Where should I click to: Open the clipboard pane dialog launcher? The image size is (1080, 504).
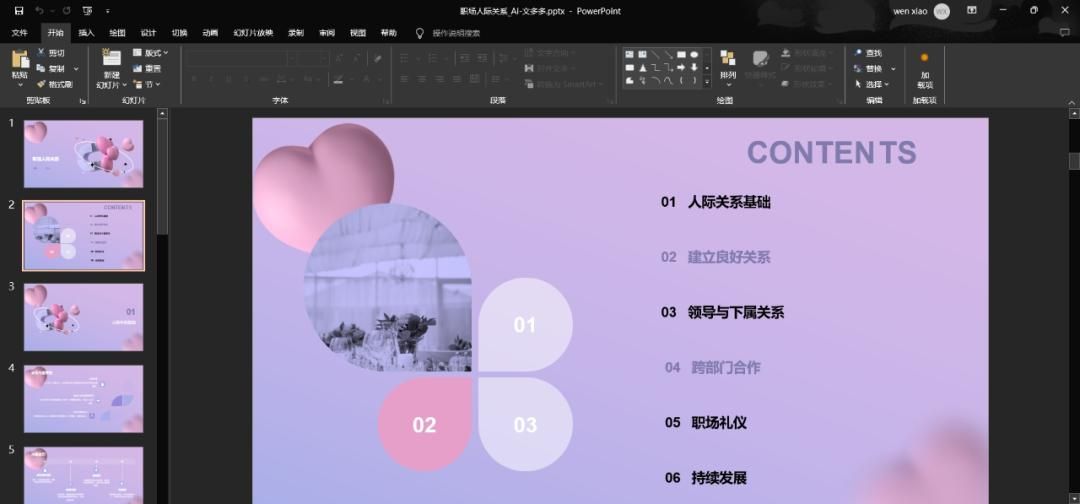click(82, 101)
